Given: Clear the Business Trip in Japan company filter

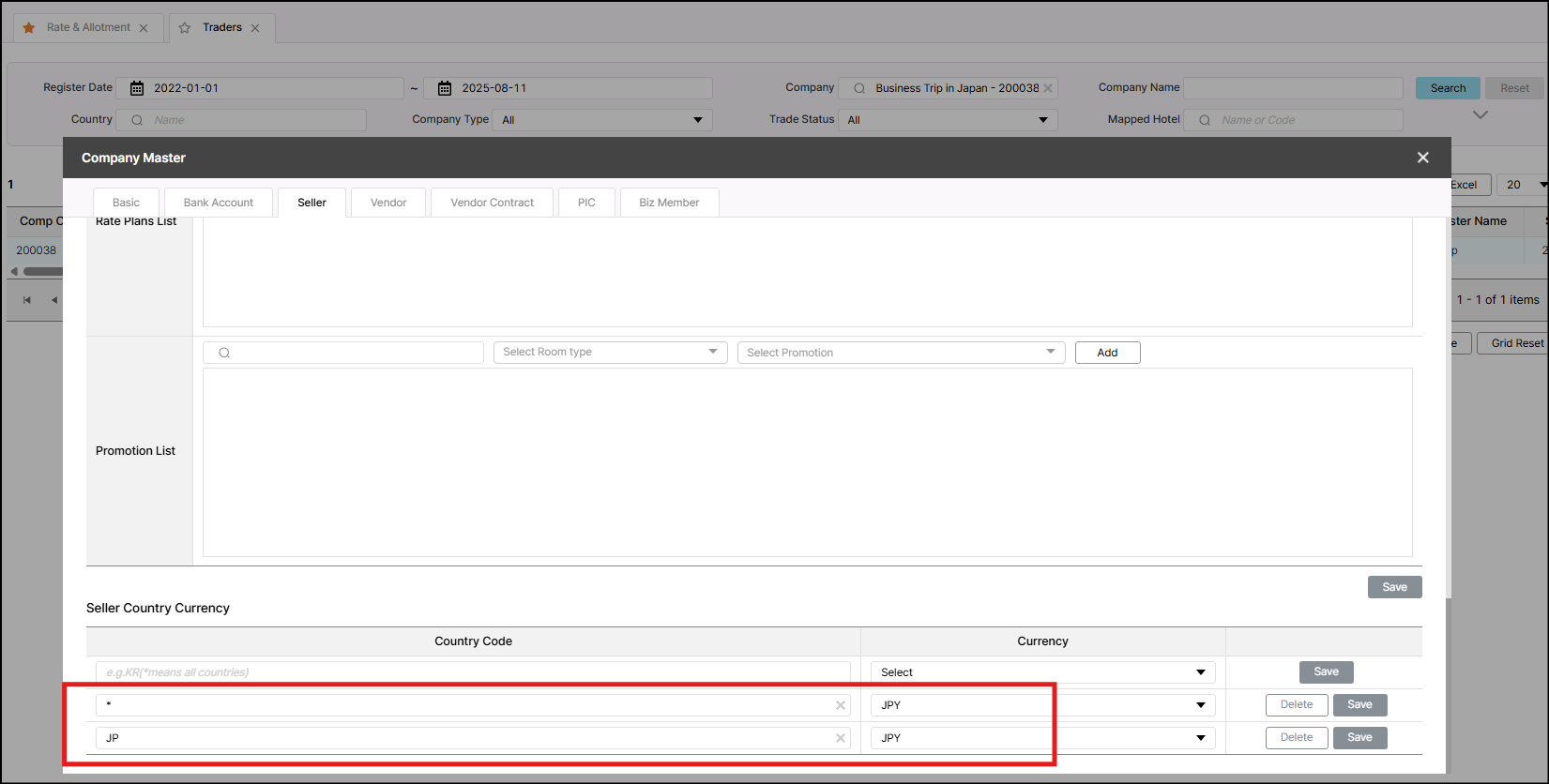Looking at the screenshot, I should click(x=1048, y=88).
